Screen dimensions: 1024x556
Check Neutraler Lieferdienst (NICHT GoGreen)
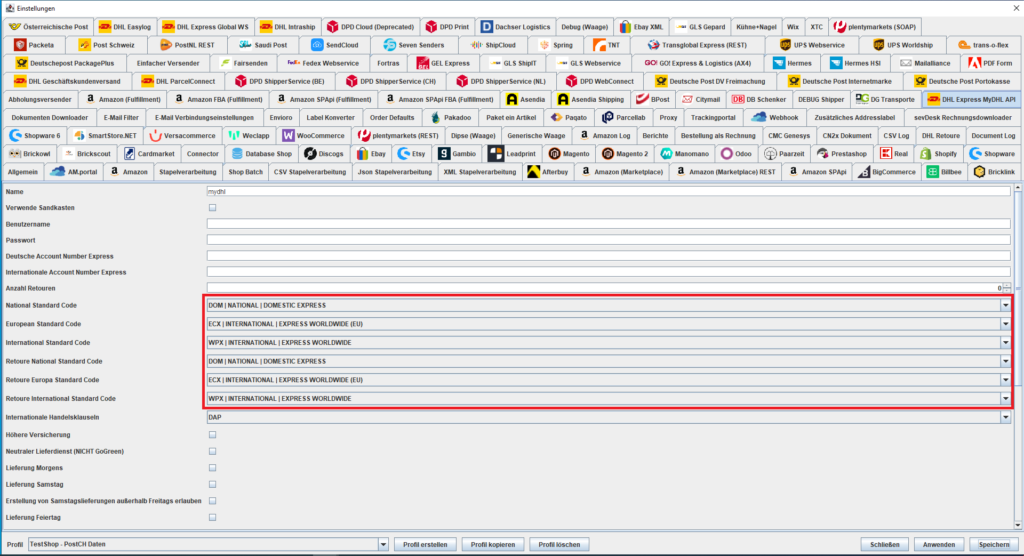tap(212, 451)
